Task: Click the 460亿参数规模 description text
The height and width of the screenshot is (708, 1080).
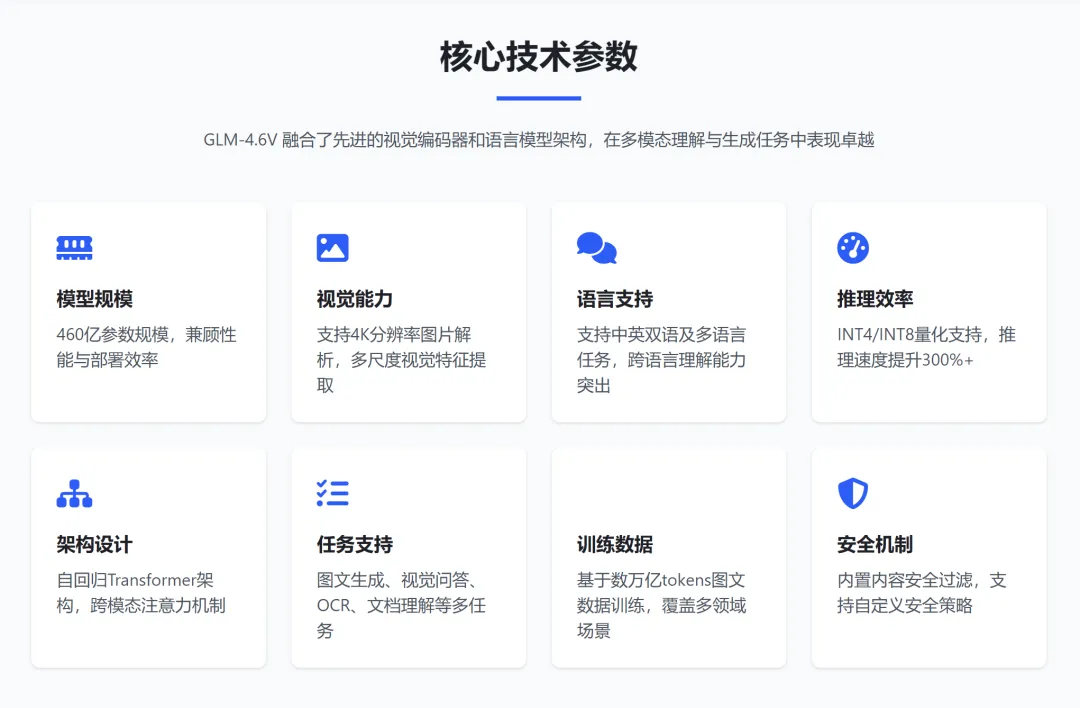Action: pos(147,347)
